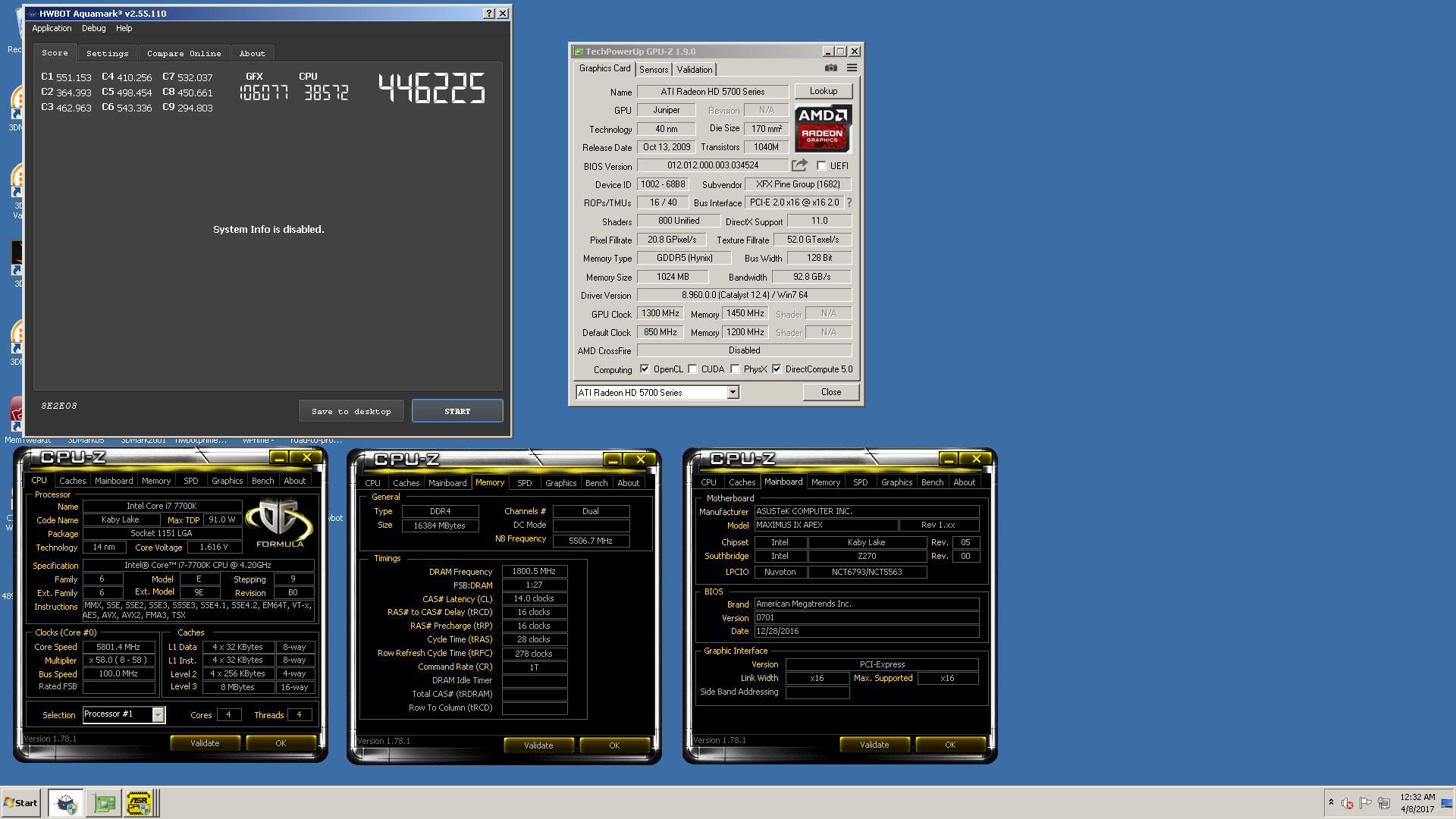1456x819 pixels.
Task: Open Mainboard tab in CPU-Z CPU window
Action: (x=114, y=481)
